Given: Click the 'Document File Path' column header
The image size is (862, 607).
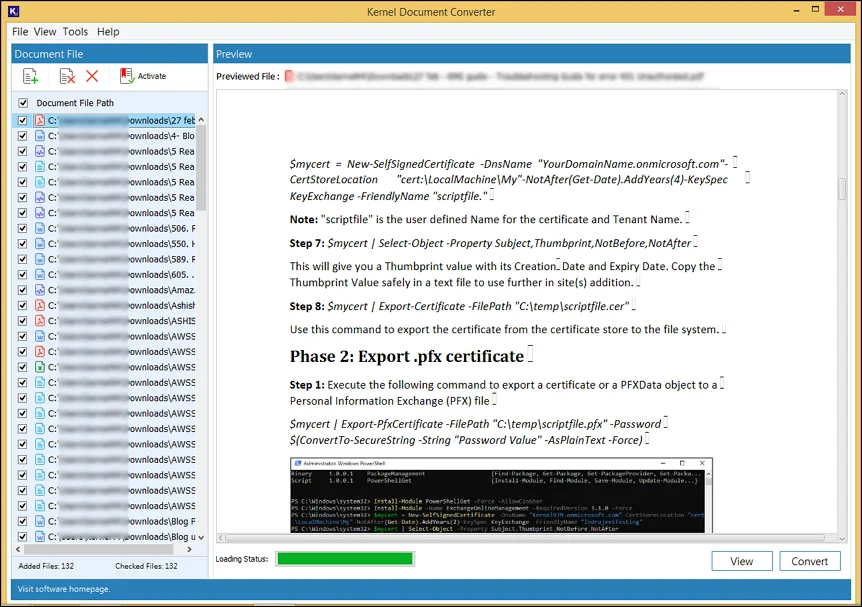Looking at the screenshot, I should click(75, 103).
